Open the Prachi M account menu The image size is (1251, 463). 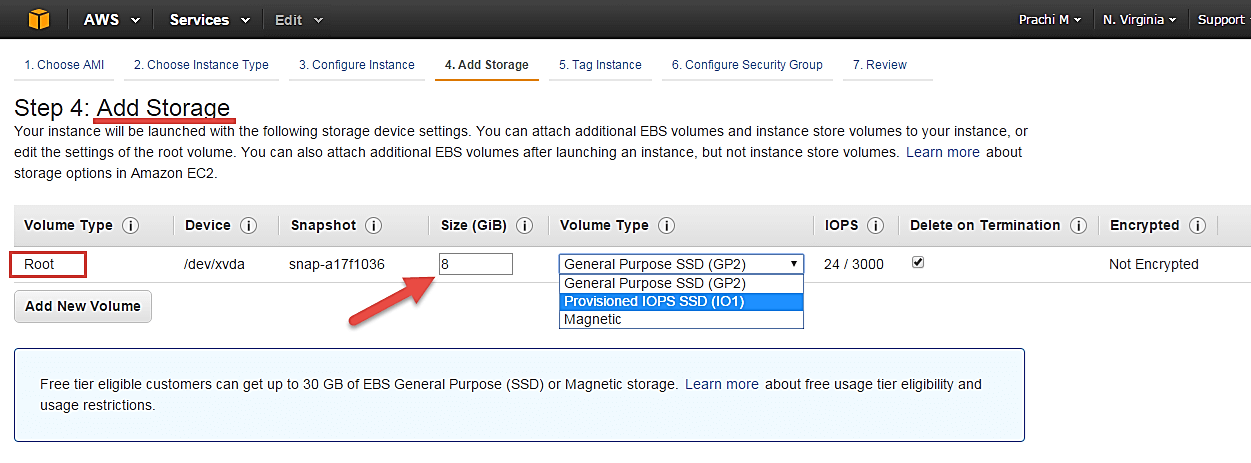coord(1050,19)
